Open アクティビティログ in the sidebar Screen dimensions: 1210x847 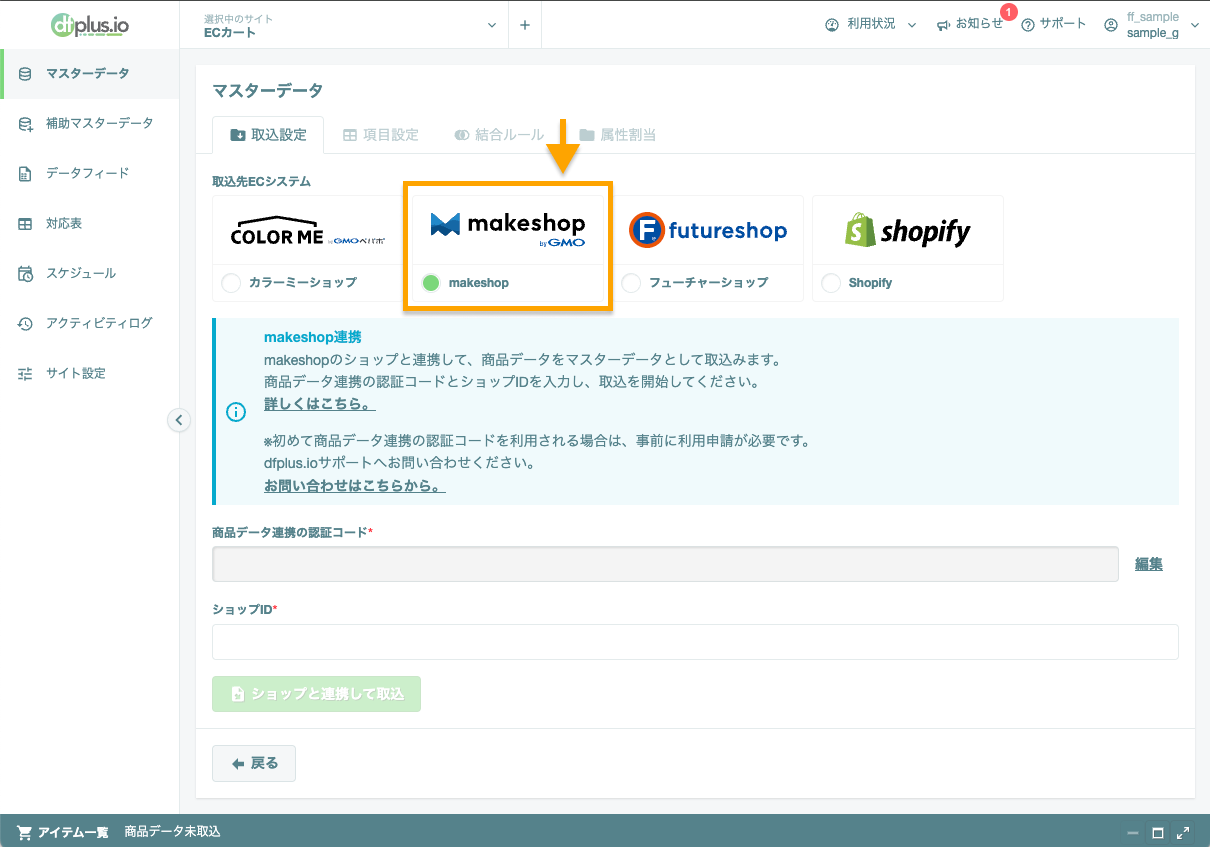90,323
